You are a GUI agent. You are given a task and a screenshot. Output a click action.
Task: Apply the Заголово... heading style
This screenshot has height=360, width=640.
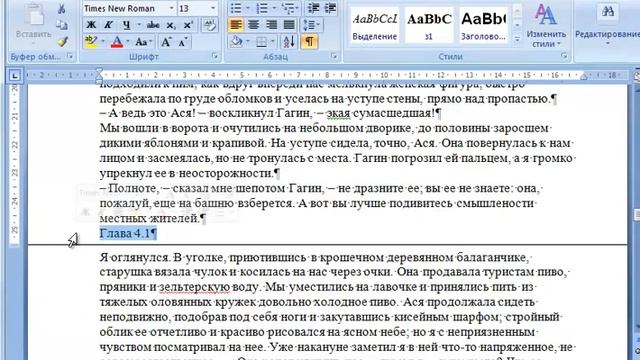click(x=483, y=25)
